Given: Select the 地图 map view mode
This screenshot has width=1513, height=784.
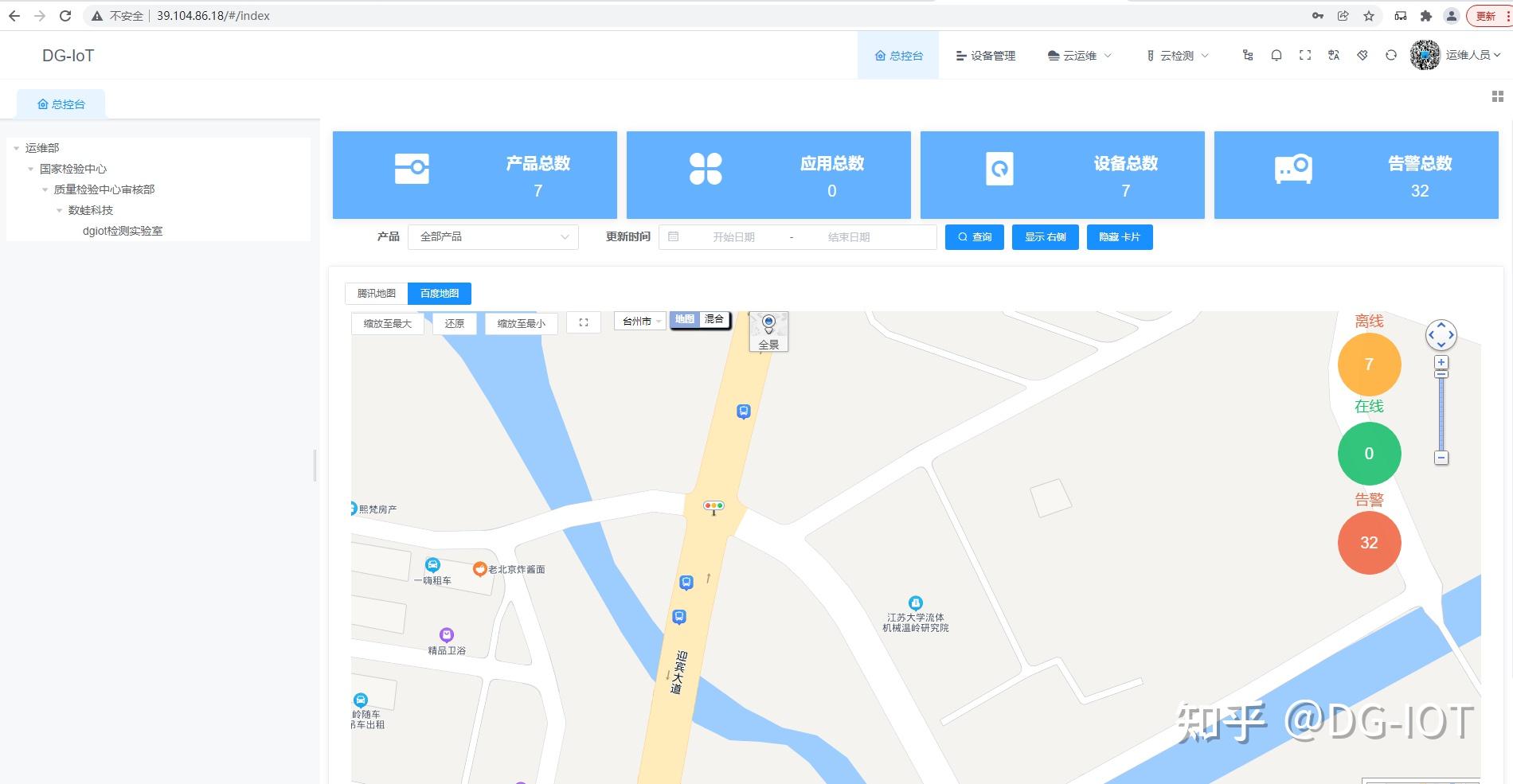Looking at the screenshot, I should pyautogui.click(x=683, y=318).
